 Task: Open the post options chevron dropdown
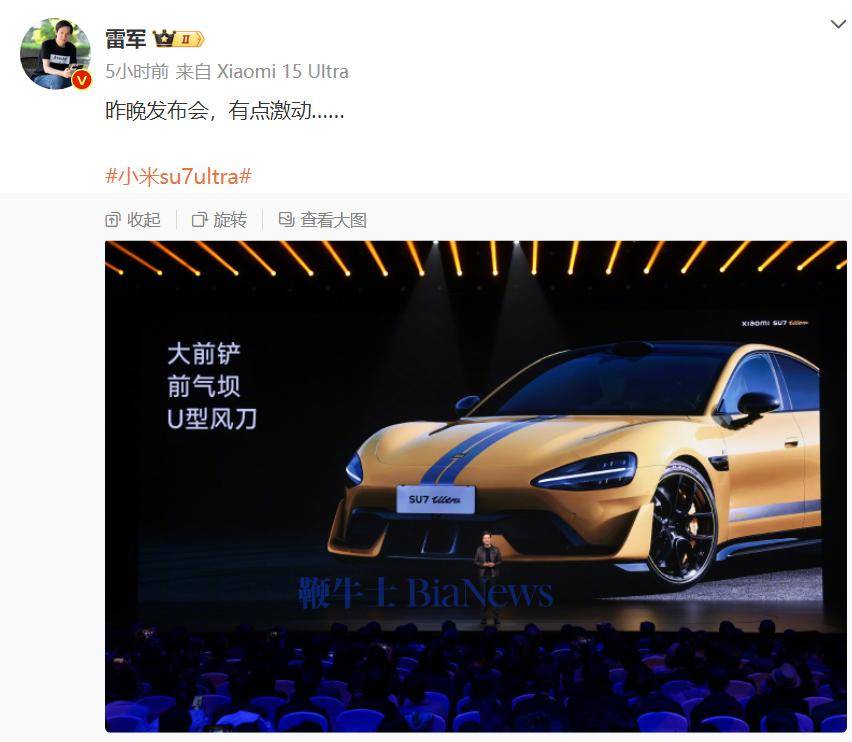pyautogui.click(x=838, y=24)
